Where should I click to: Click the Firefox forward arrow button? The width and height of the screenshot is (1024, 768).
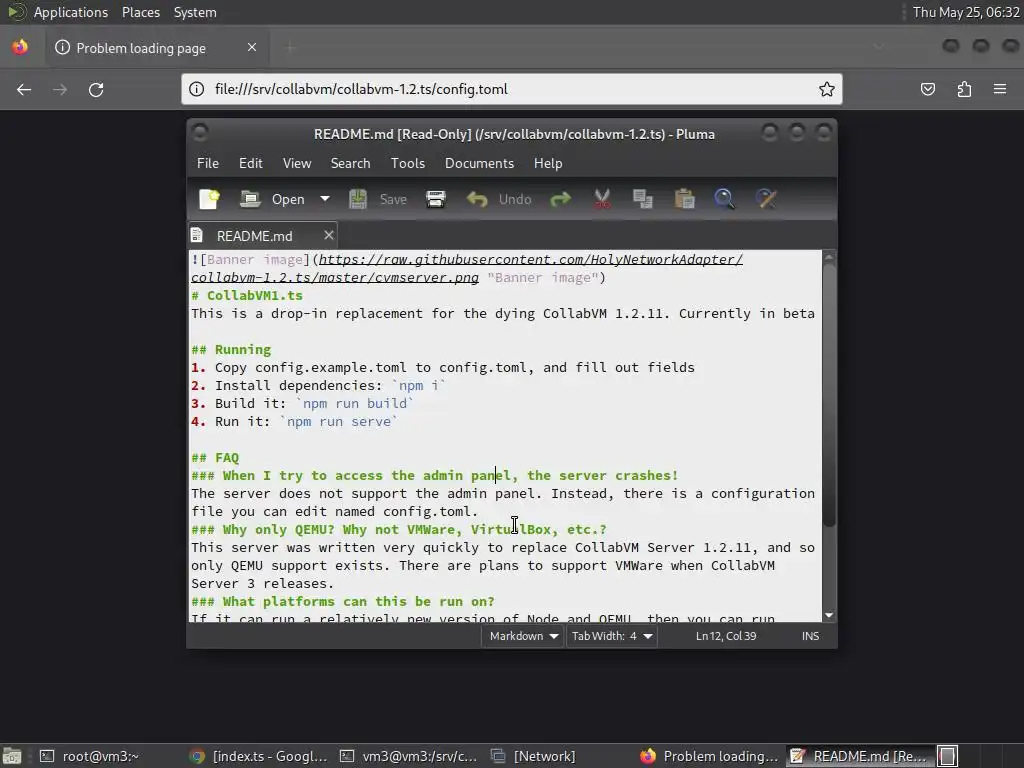60,89
